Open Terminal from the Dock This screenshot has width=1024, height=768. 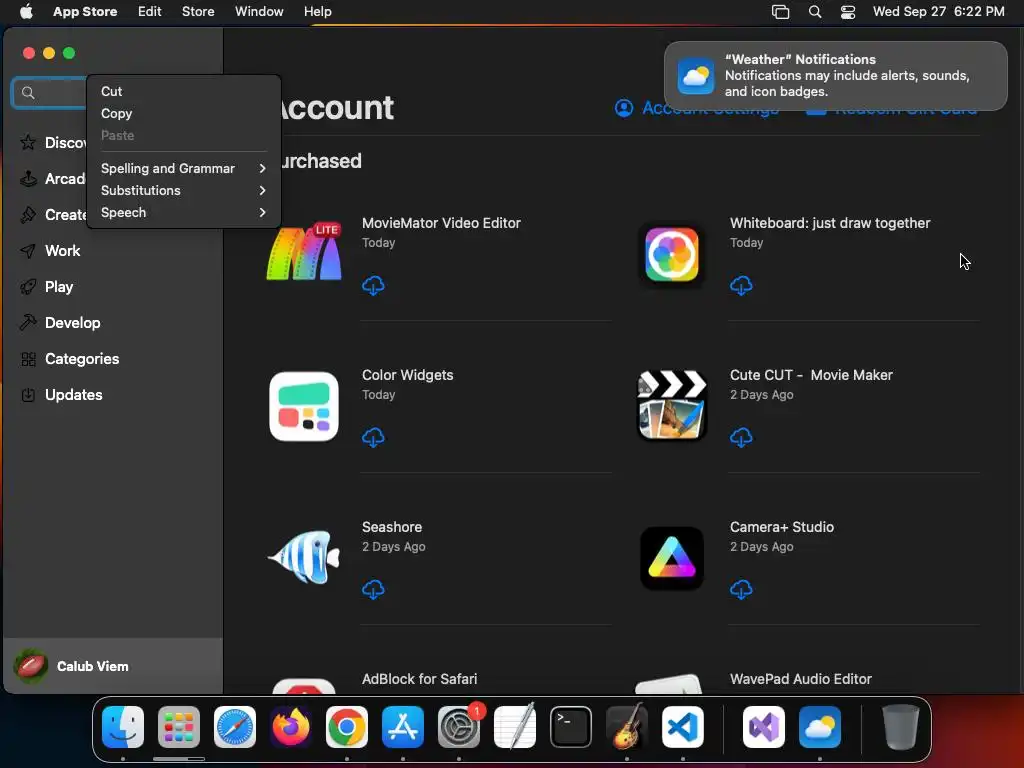(x=571, y=727)
